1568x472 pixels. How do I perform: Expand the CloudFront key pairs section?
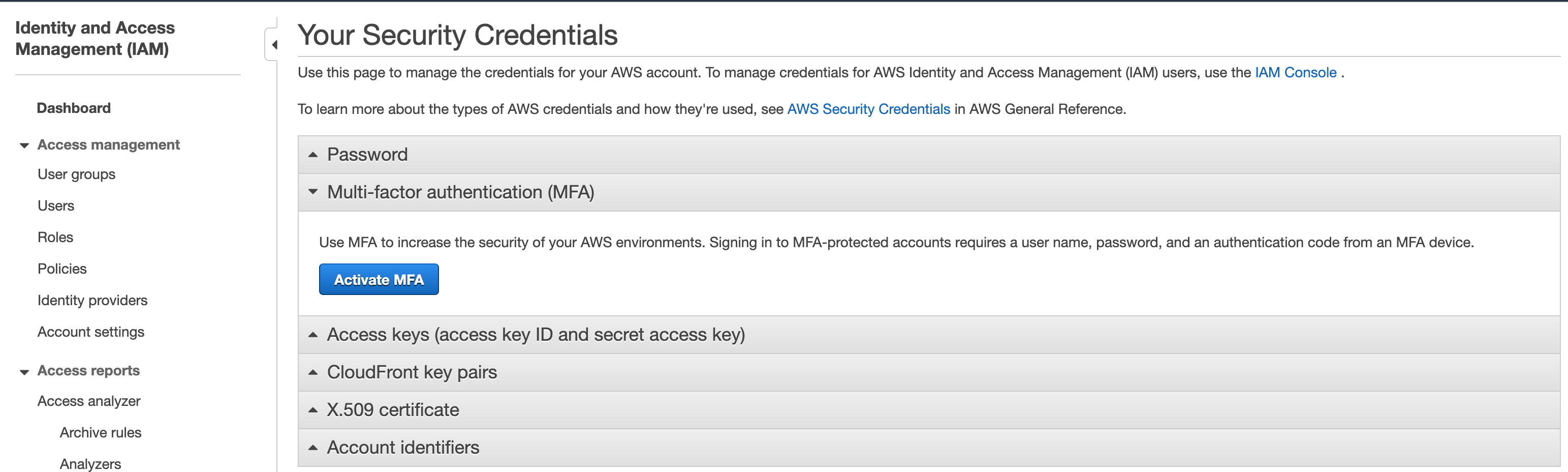coord(929,373)
